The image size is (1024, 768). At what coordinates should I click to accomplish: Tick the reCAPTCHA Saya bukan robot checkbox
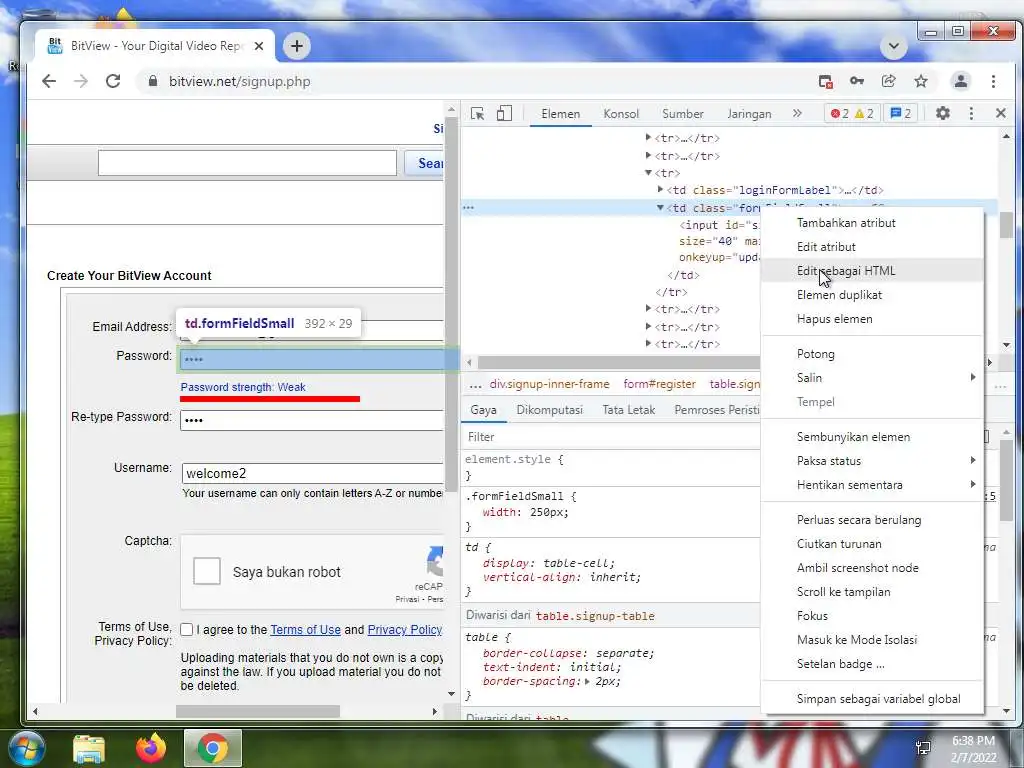[207, 571]
